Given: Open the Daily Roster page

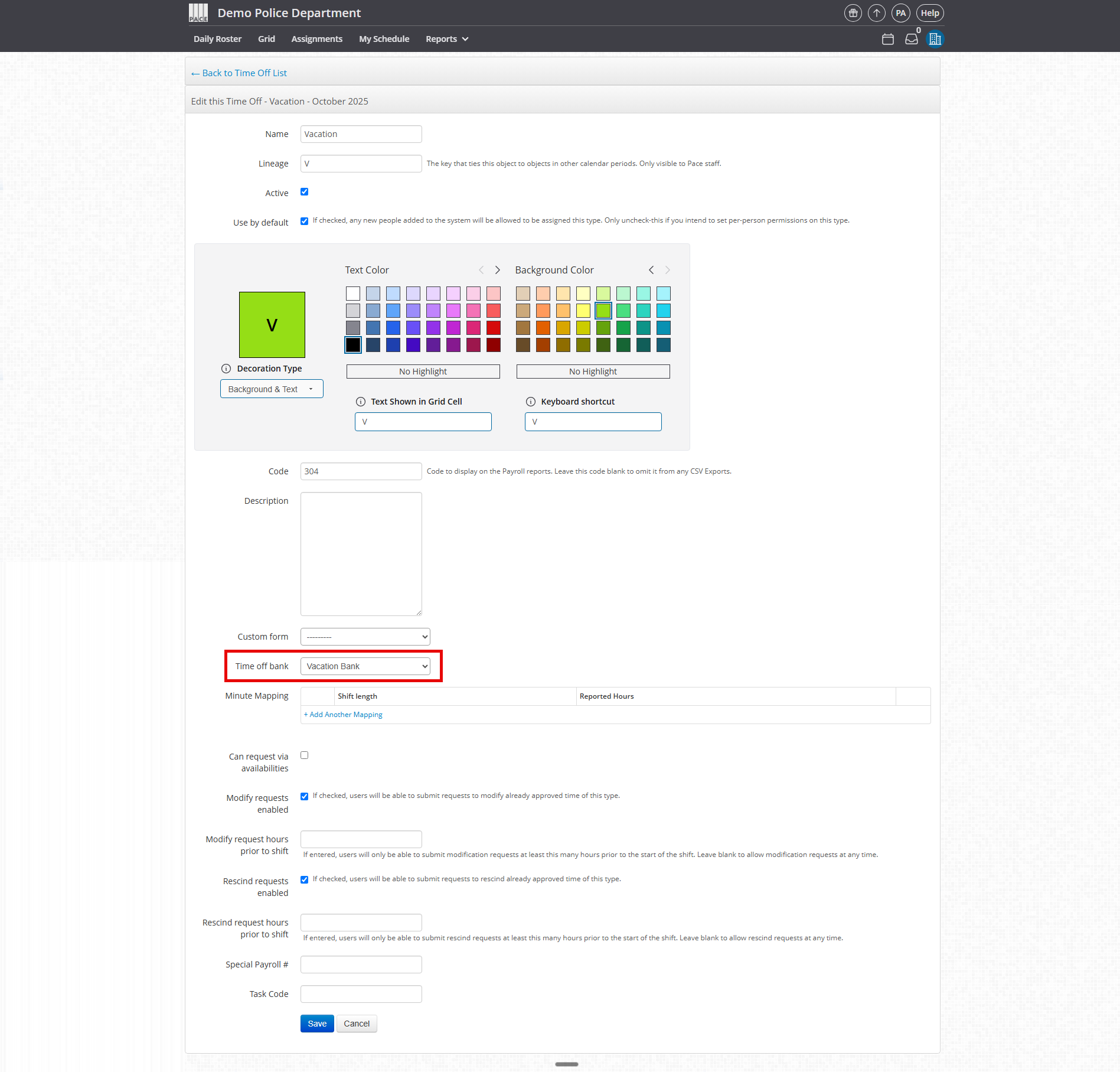Looking at the screenshot, I should 218,39.
